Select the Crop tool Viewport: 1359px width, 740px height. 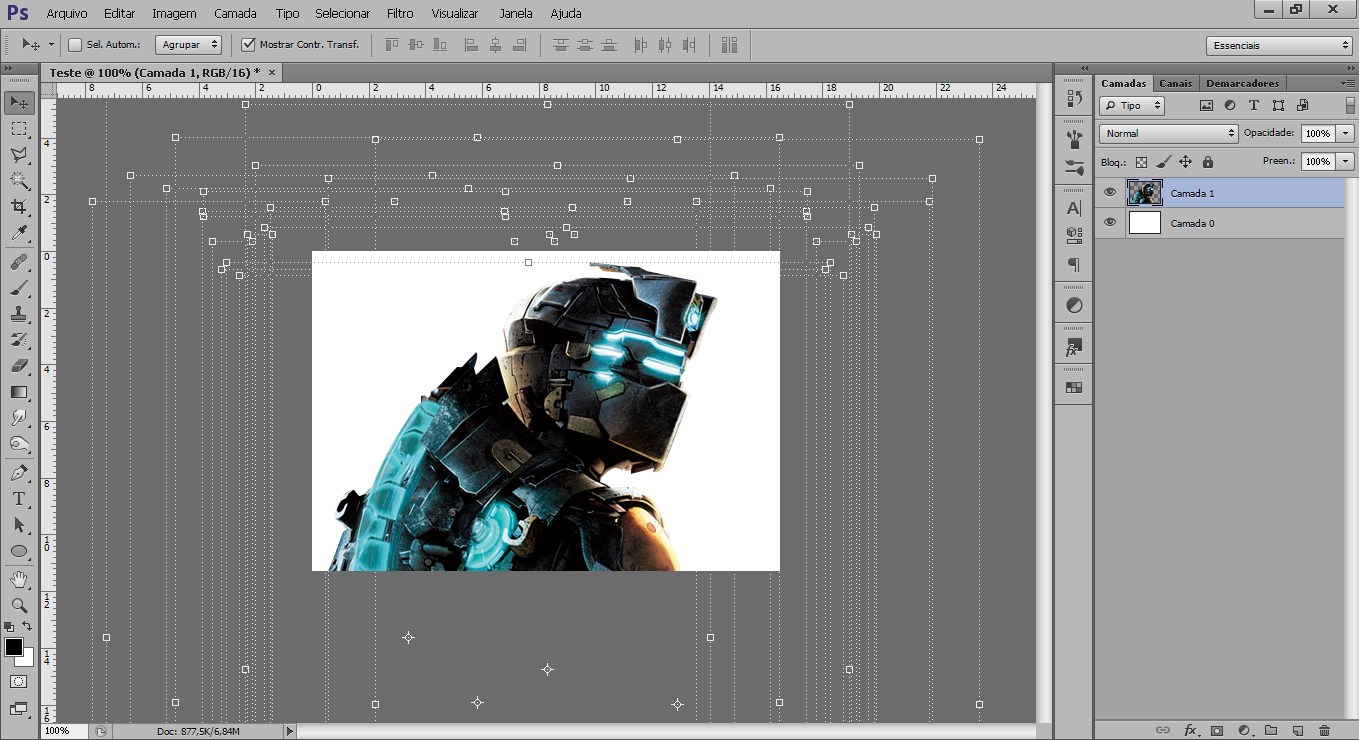click(x=19, y=207)
